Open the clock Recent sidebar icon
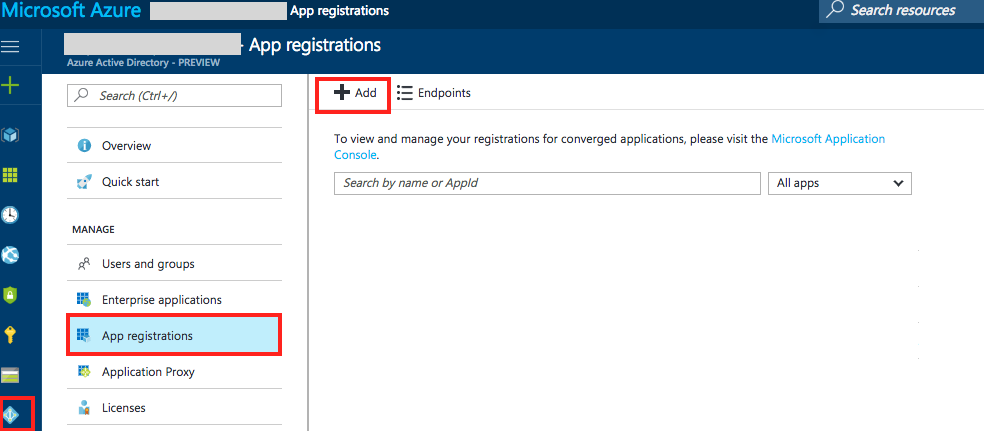984x431 pixels. coord(11,215)
